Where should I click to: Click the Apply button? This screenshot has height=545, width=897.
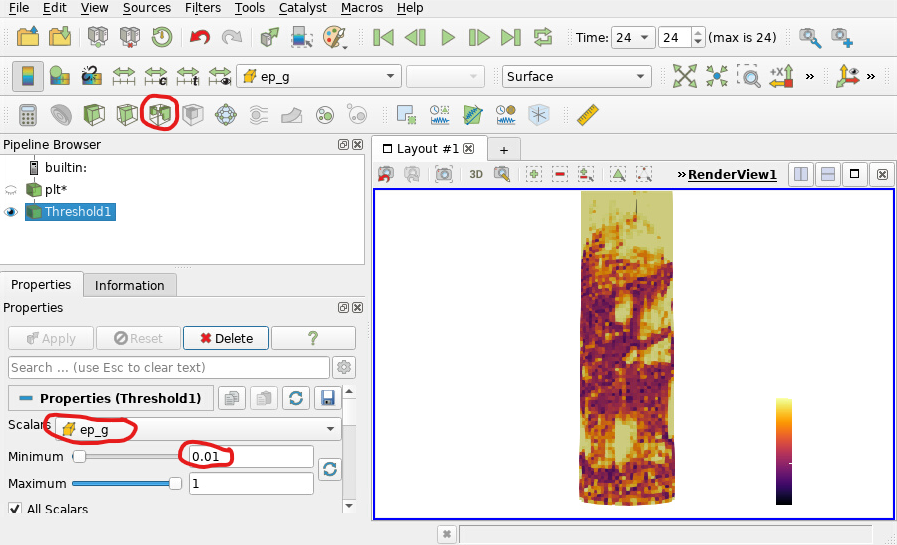point(50,338)
